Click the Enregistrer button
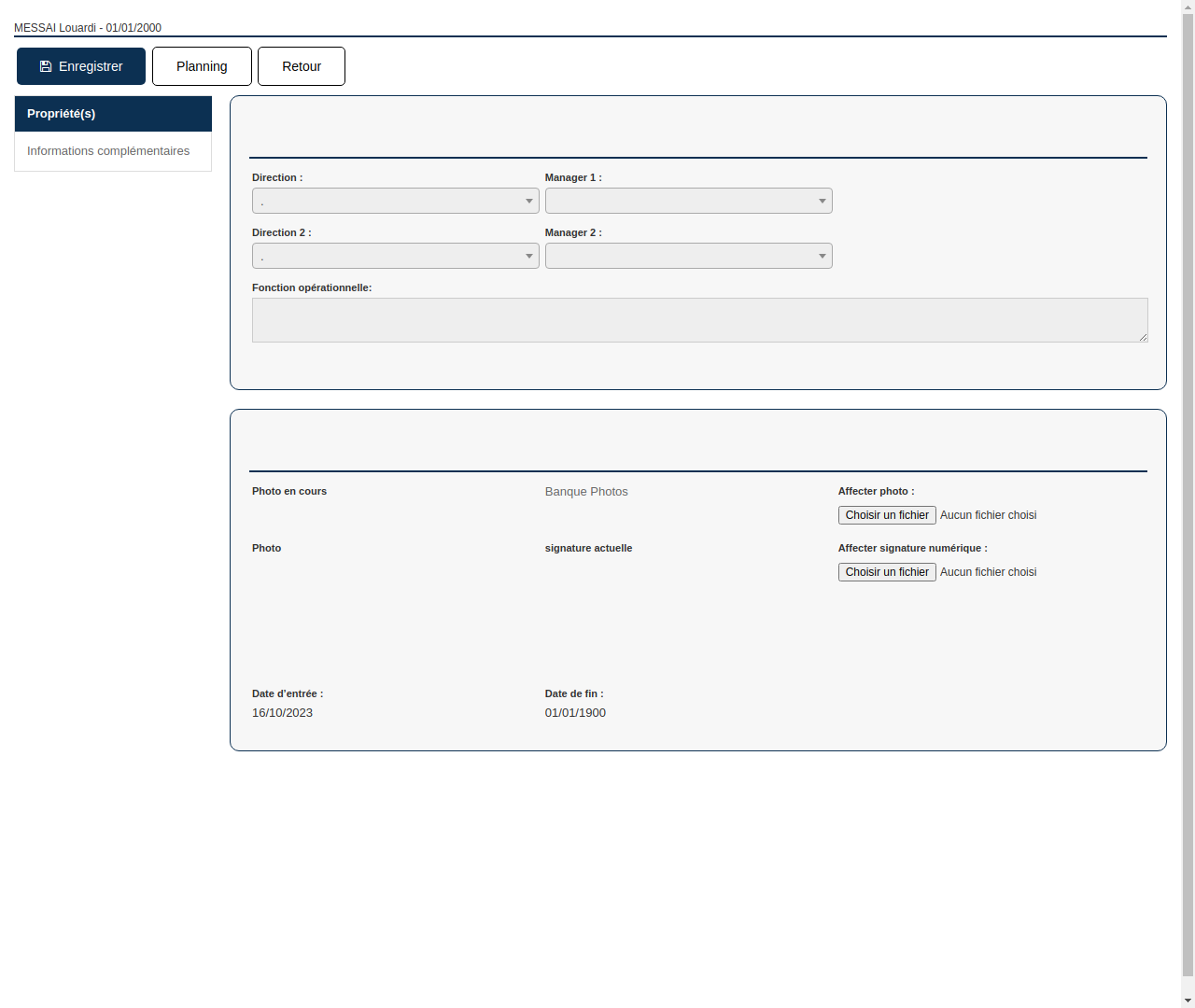 tap(80, 65)
